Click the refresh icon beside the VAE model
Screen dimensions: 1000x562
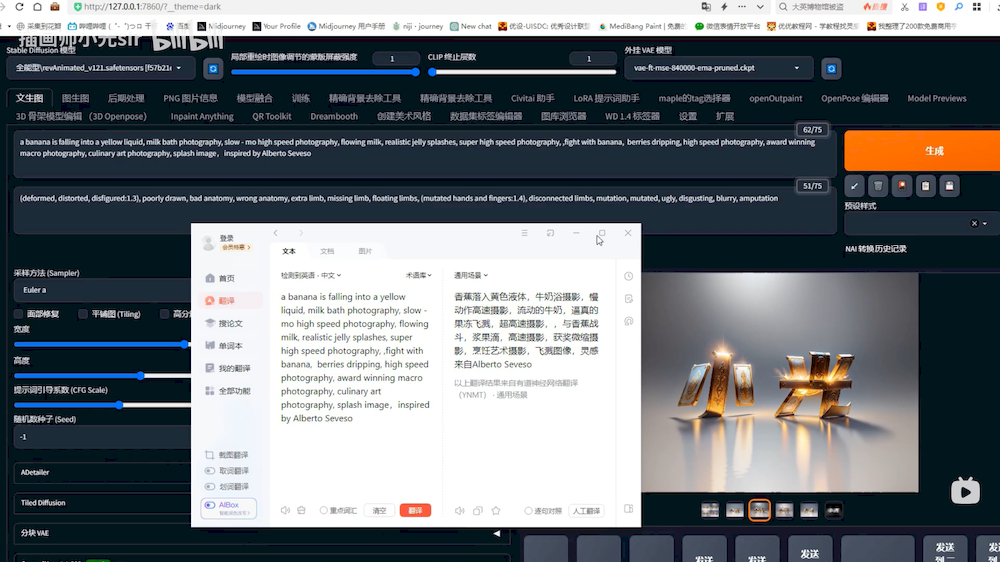831,68
